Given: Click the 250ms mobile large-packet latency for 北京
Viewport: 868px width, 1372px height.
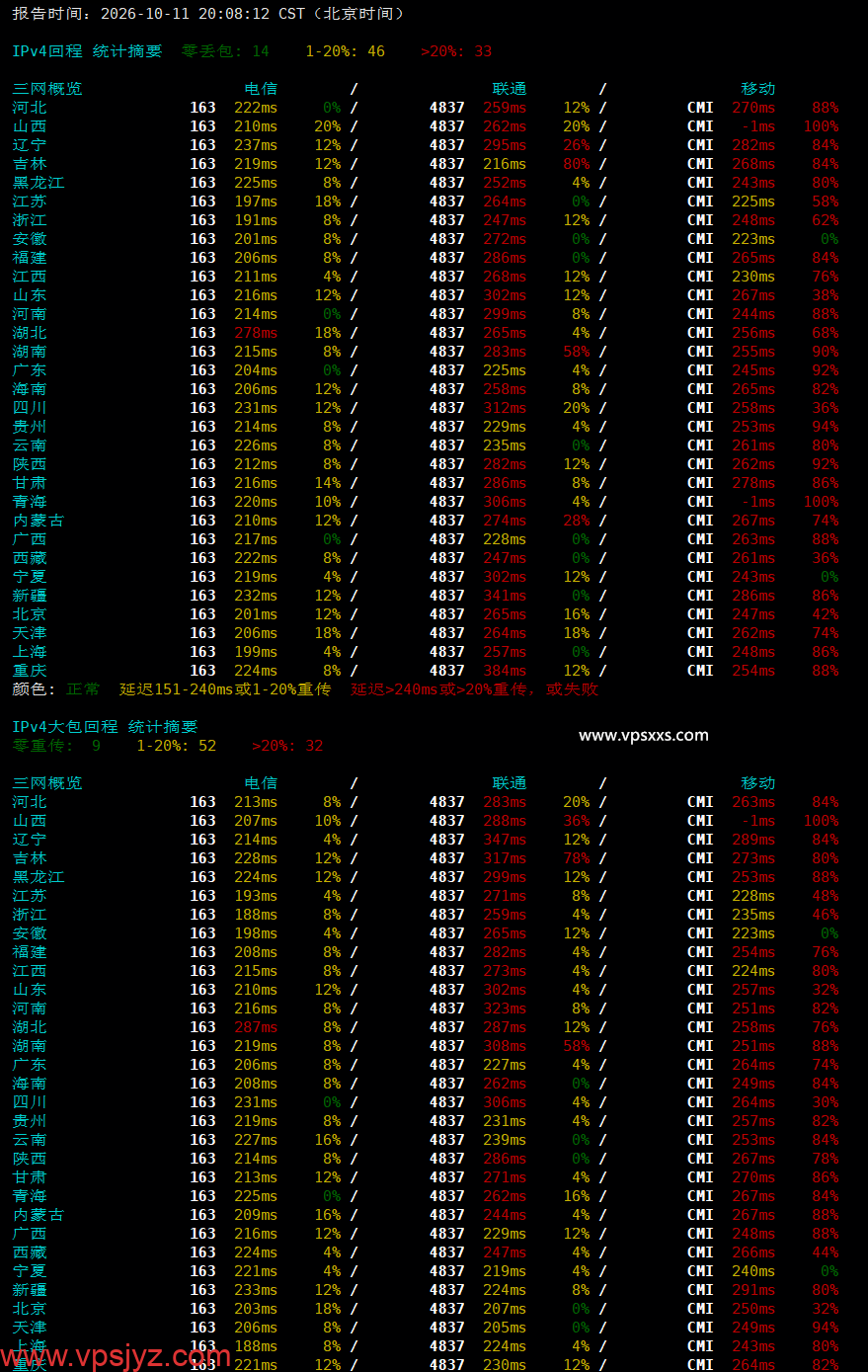Looking at the screenshot, I should click(x=753, y=1309).
